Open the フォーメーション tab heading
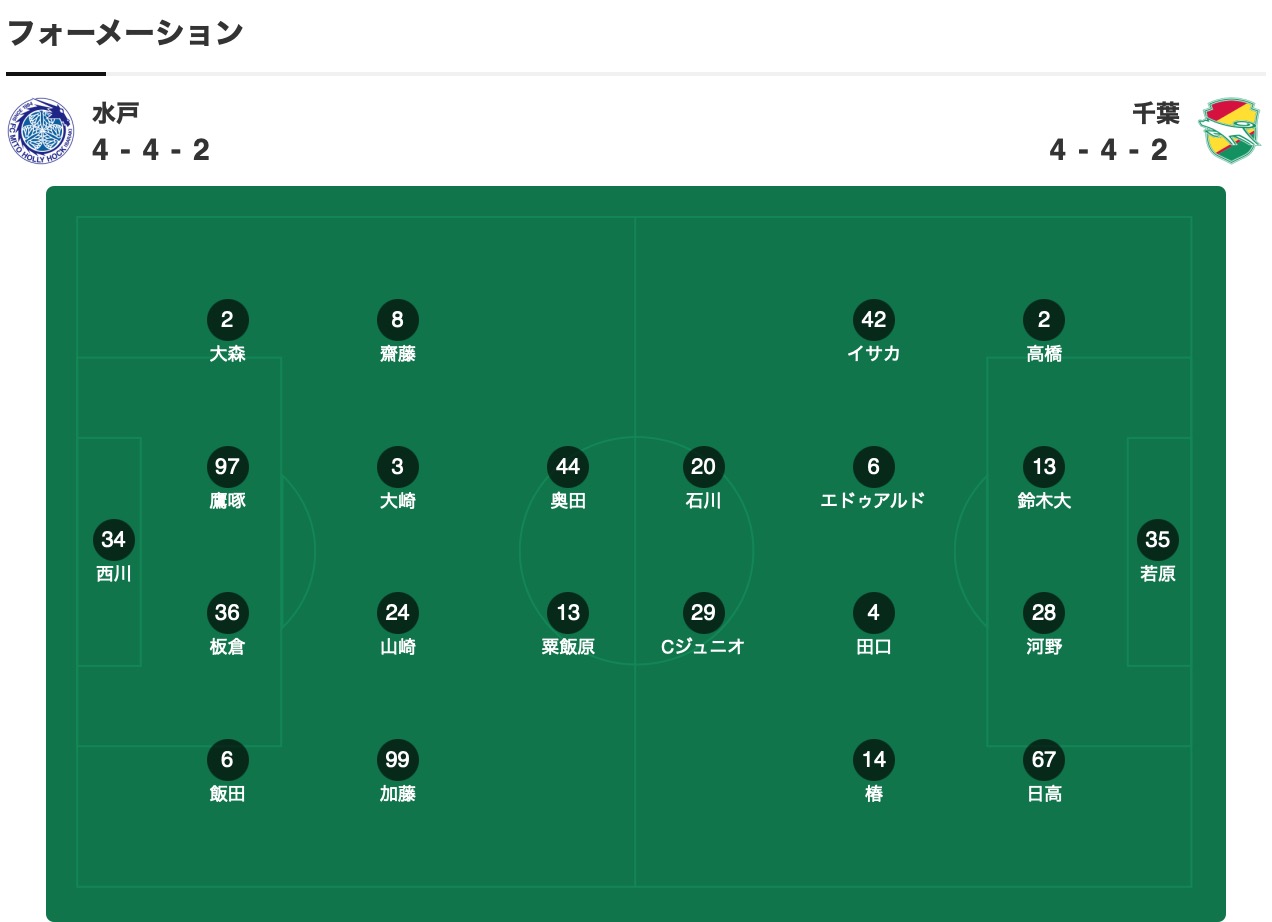Image resolution: width=1272 pixels, height=922 pixels. (125, 33)
